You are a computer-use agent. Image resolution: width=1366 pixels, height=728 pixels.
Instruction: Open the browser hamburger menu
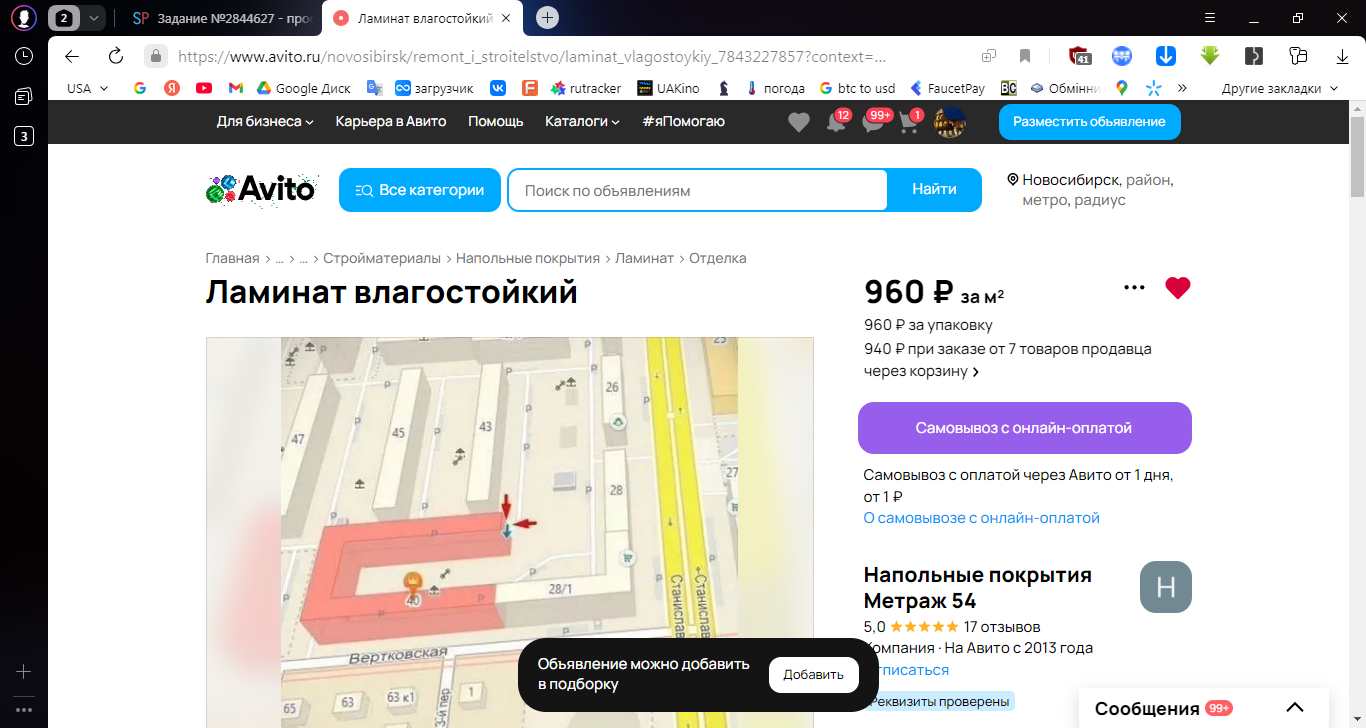pos(1210,17)
